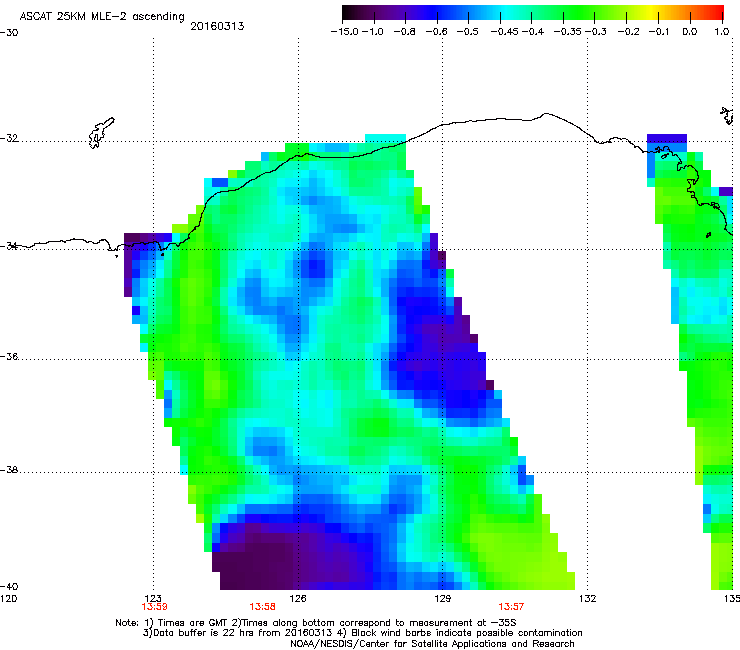Click longitude label 132
Viewport: 740px width, 650px height.
click(x=587, y=598)
